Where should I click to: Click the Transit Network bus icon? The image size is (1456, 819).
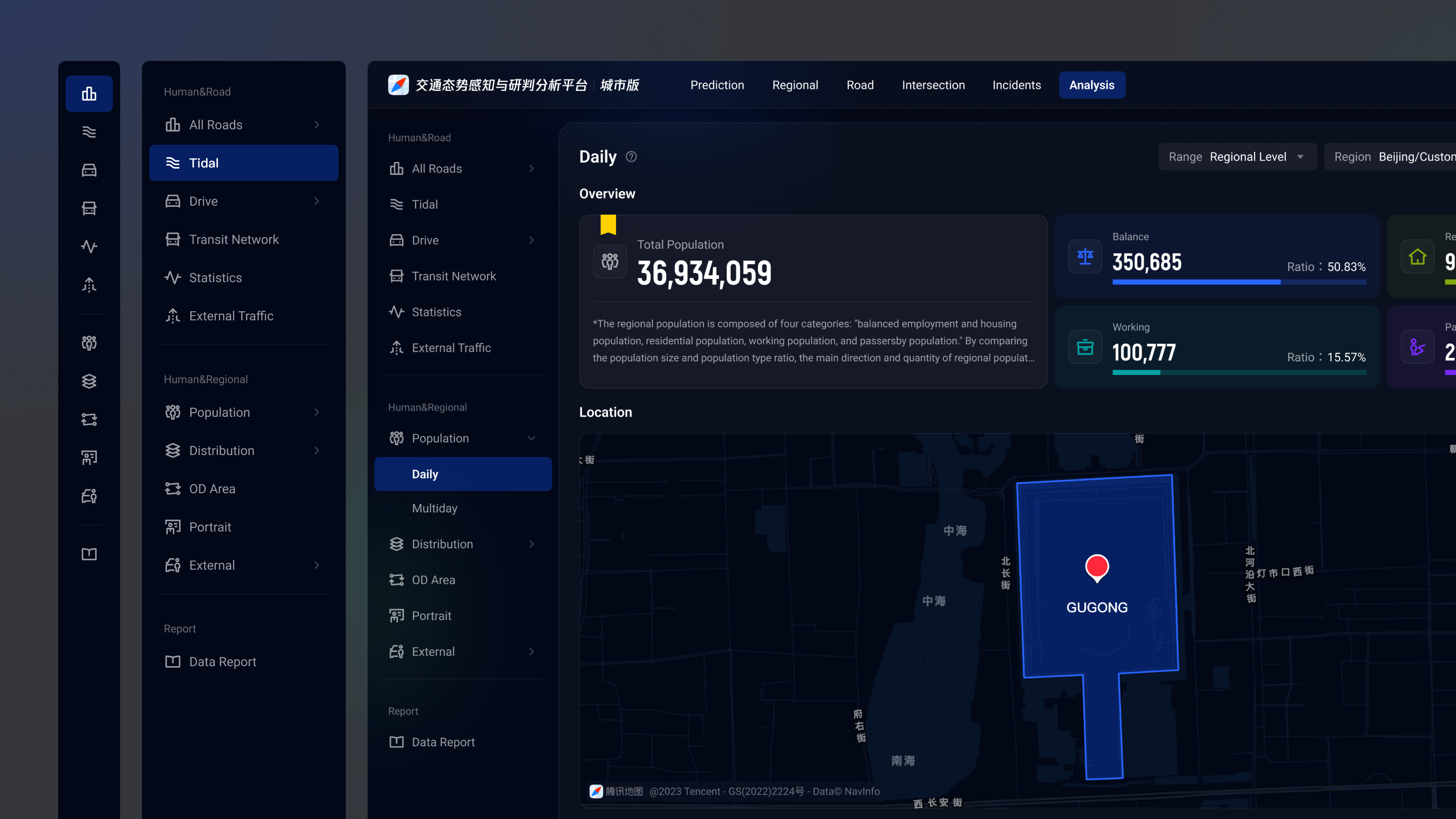coord(89,207)
